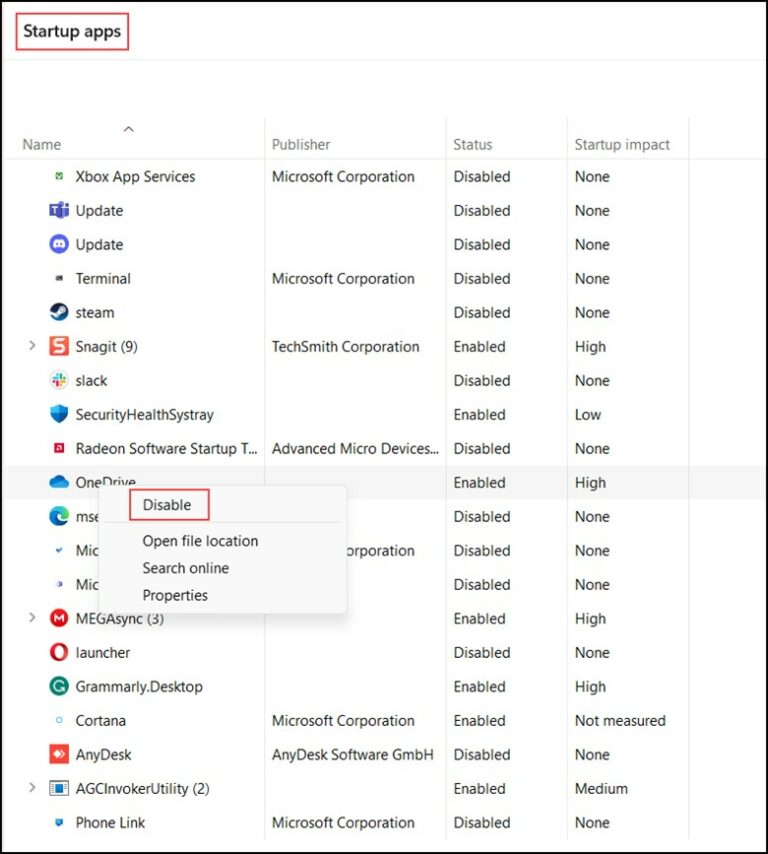Expand the MEGAsync (3) group

[x=32, y=618]
